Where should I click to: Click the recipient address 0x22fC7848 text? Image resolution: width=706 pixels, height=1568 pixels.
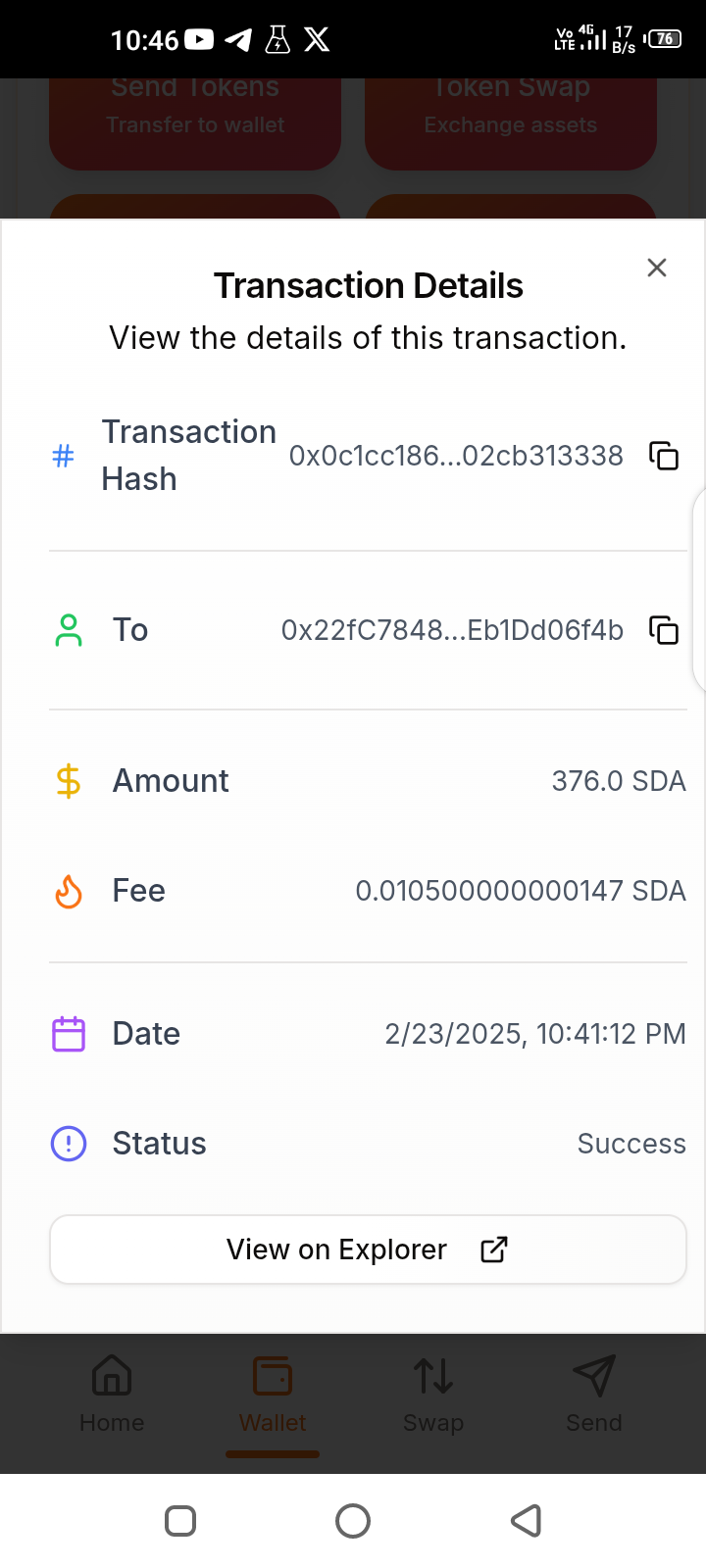coord(452,630)
